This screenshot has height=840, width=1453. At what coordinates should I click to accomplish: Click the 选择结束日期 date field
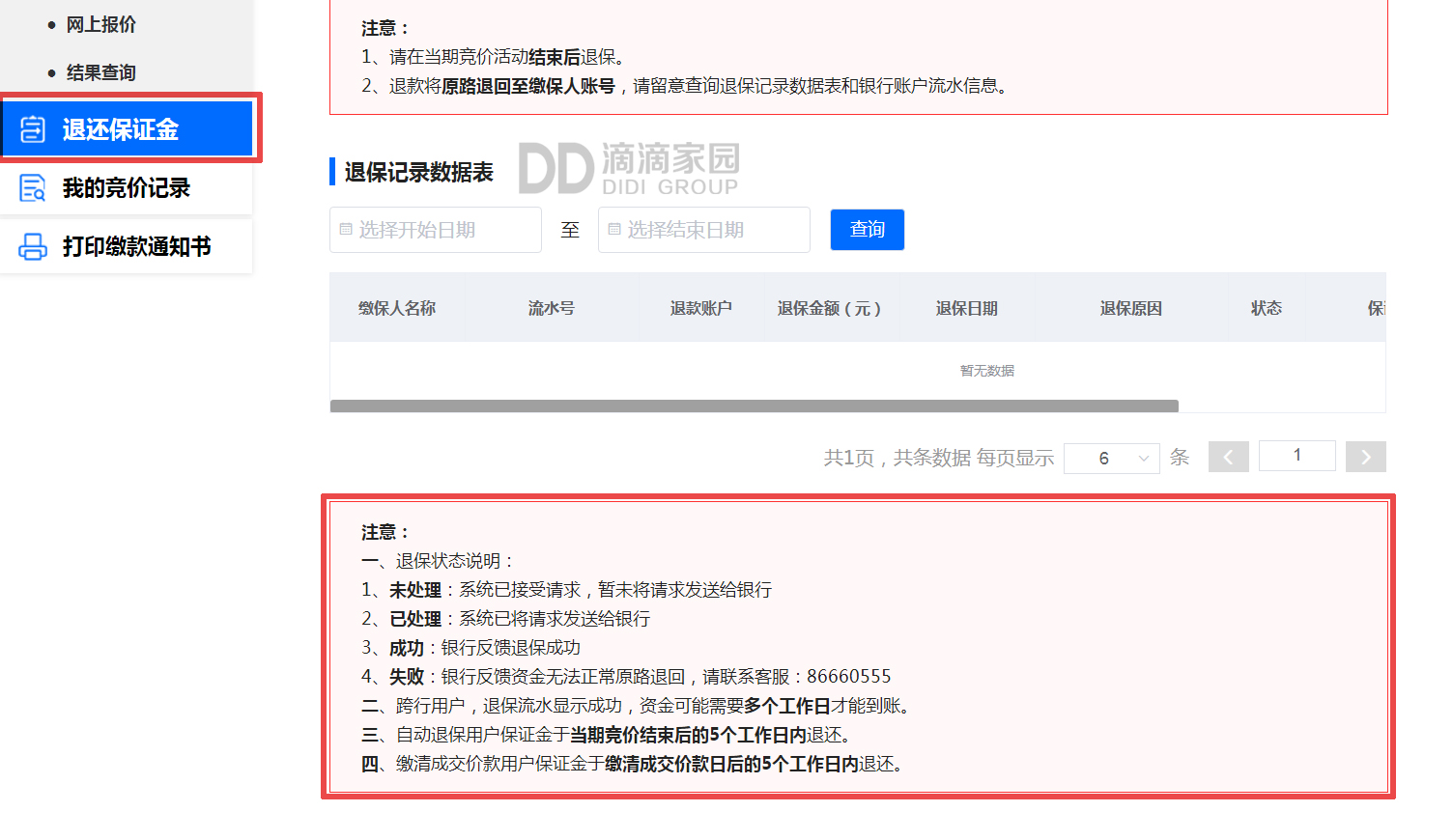pyautogui.click(x=704, y=230)
